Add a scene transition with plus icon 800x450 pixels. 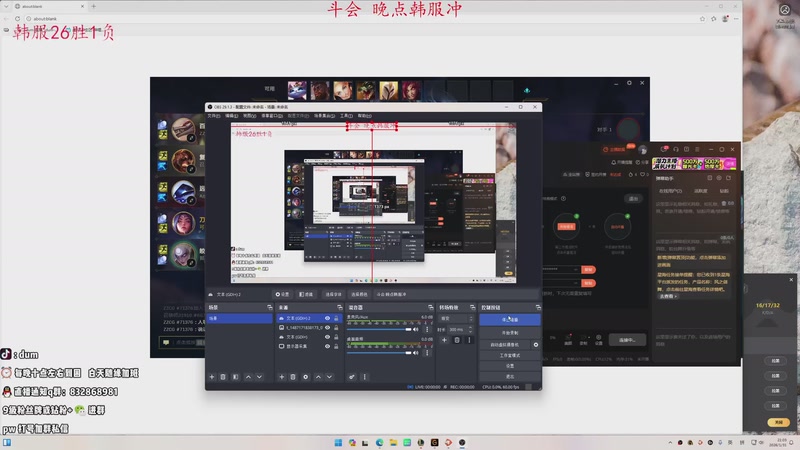coord(444,340)
